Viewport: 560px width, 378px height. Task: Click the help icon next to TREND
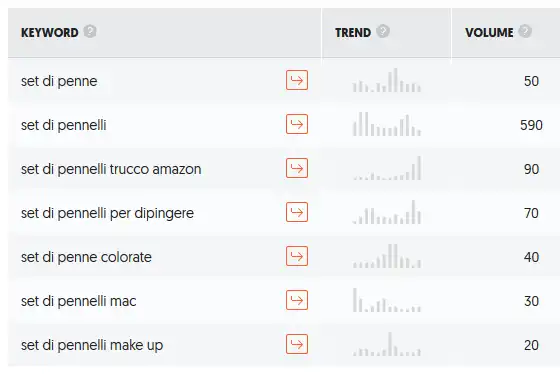click(383, 31)
